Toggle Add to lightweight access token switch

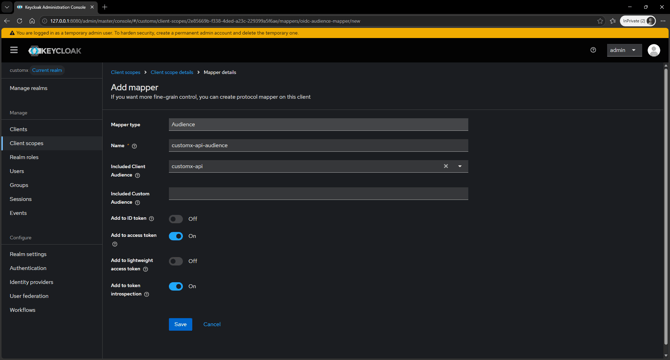176,261
